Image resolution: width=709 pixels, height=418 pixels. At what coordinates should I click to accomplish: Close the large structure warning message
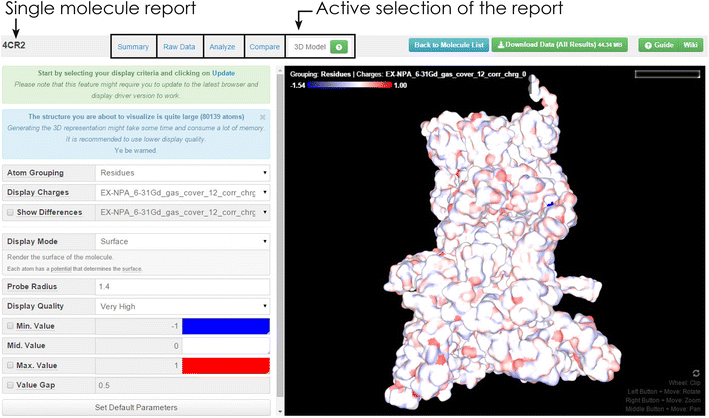click(263, 117)
